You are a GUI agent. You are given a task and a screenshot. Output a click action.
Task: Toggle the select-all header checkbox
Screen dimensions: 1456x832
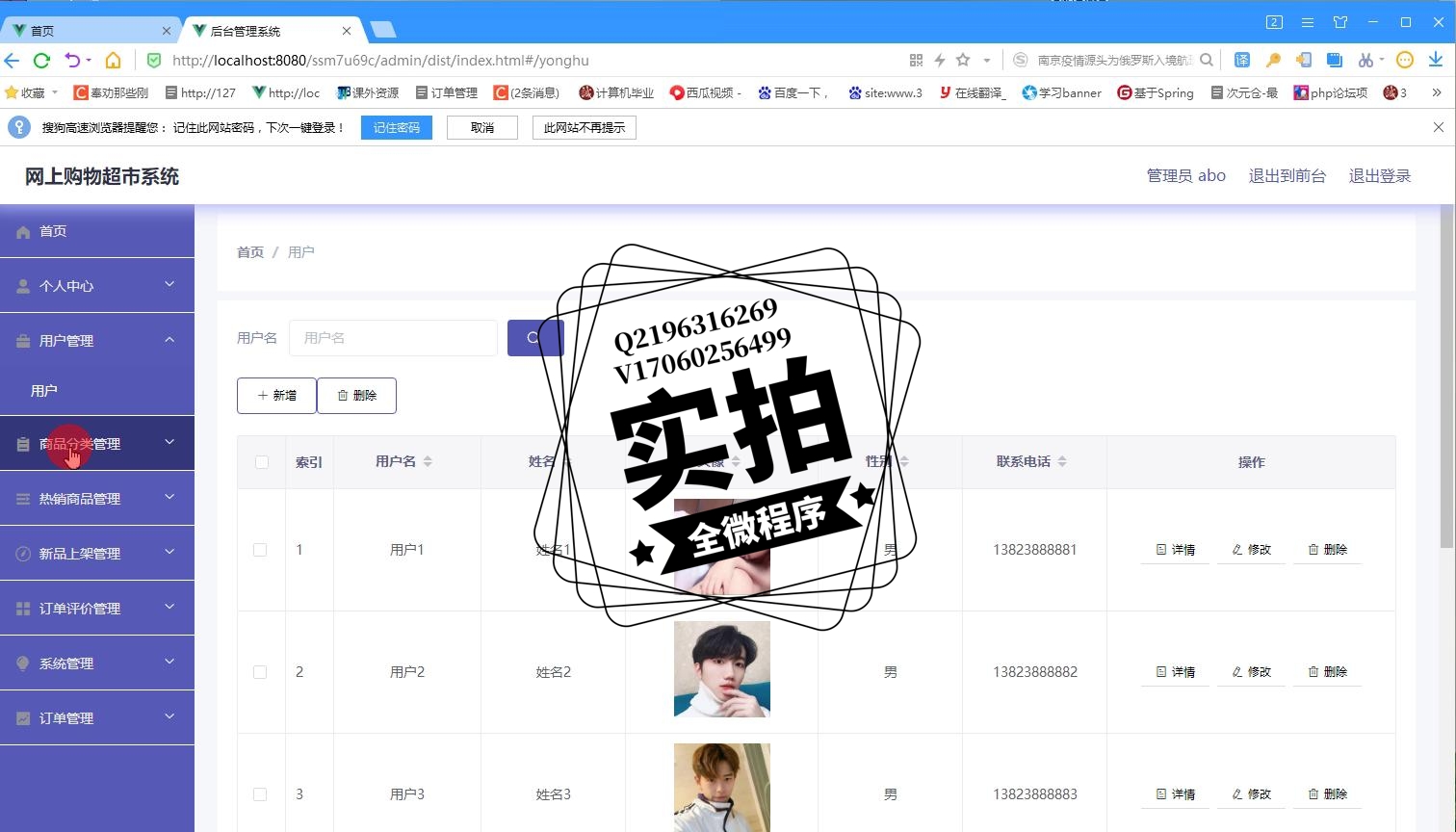pos(261,462)
